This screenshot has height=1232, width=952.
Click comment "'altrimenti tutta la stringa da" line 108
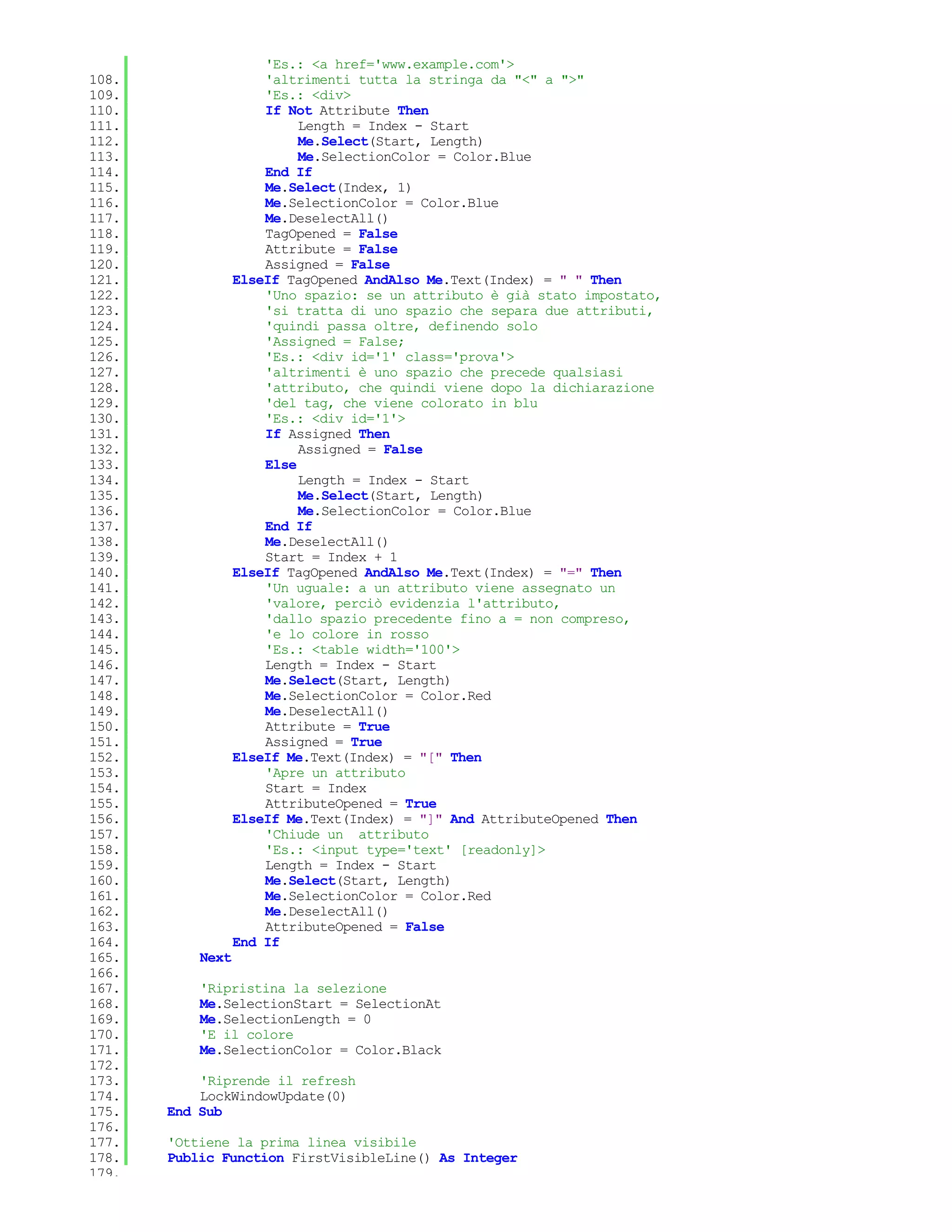coord(424,80)
